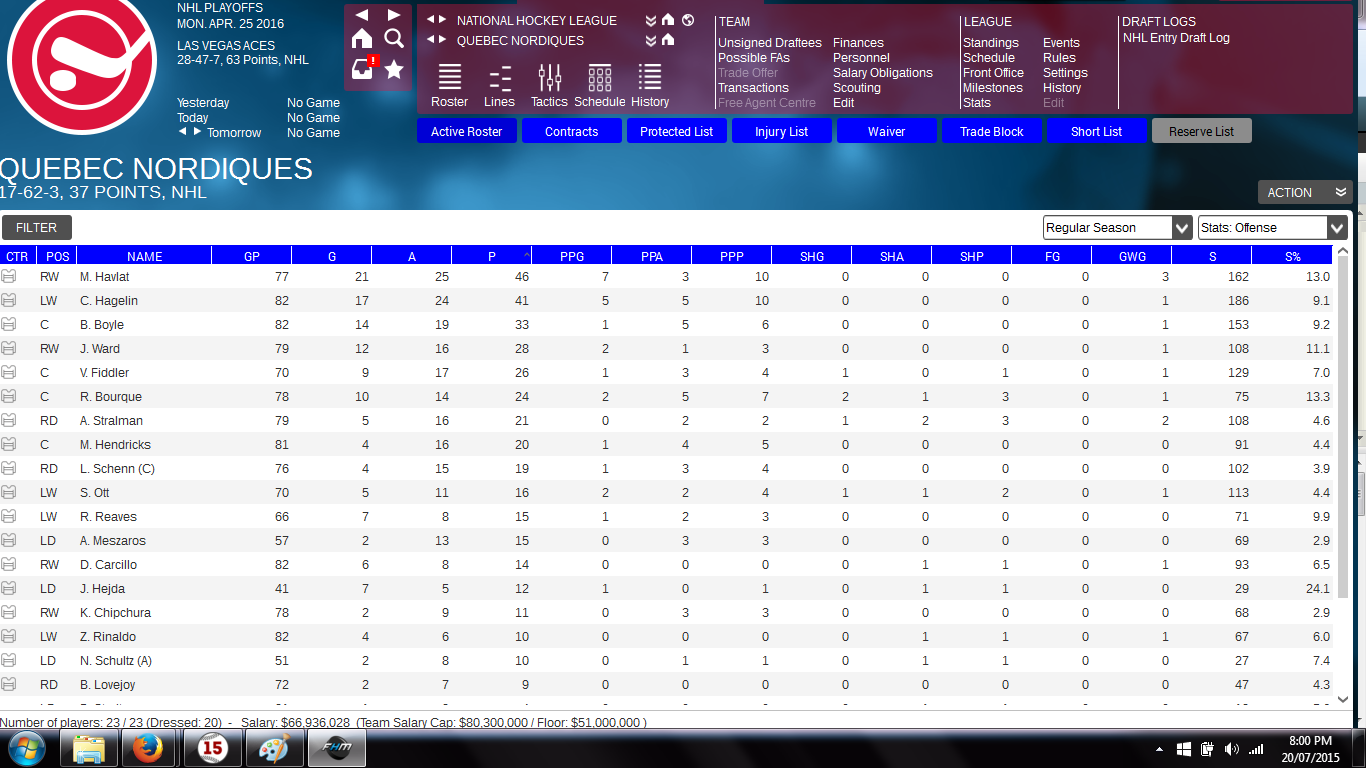Switch to next team with right arrow
Screen dimensions: 1366x768
tap(442, 40)
